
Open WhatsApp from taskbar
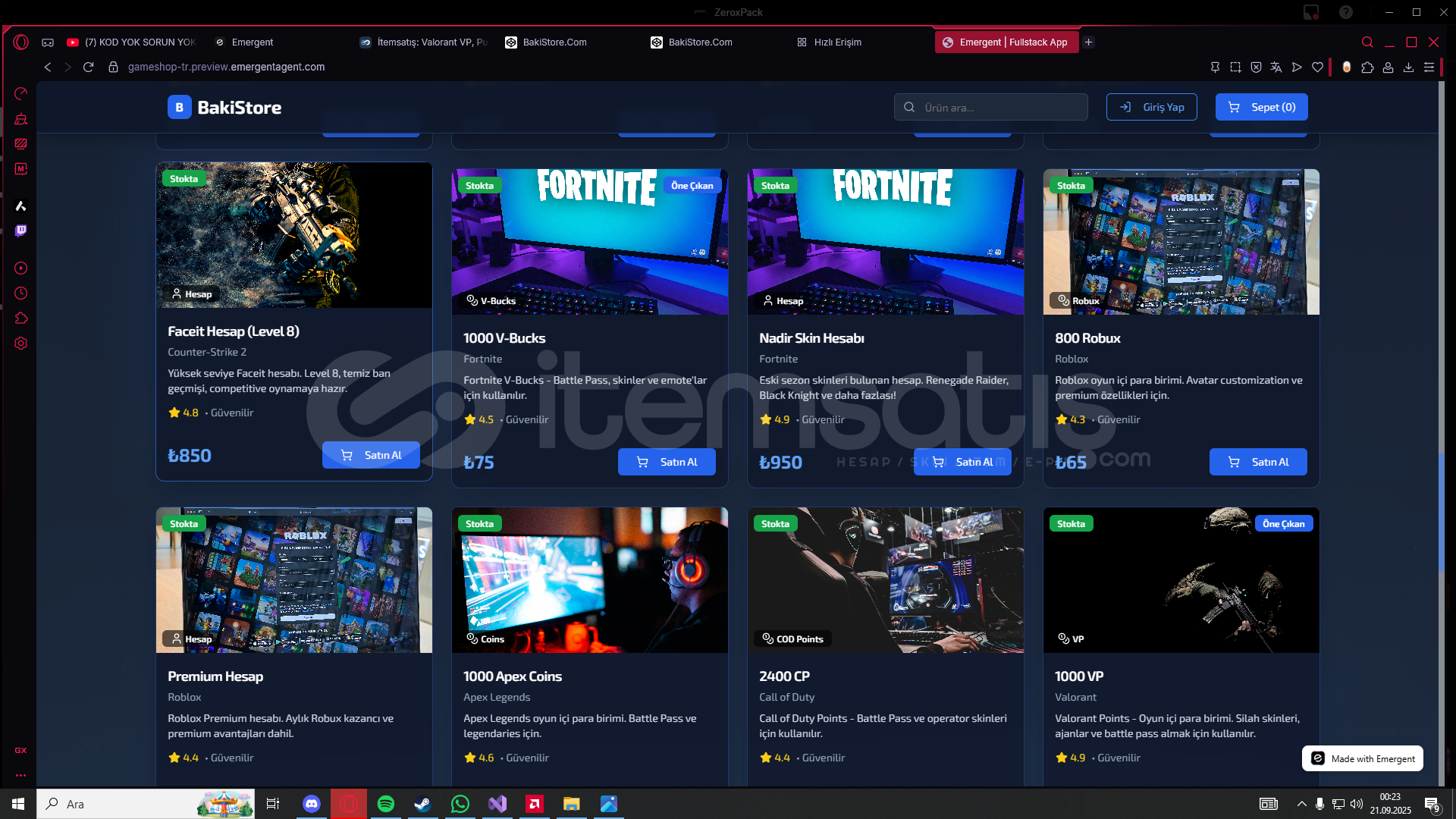460,804
